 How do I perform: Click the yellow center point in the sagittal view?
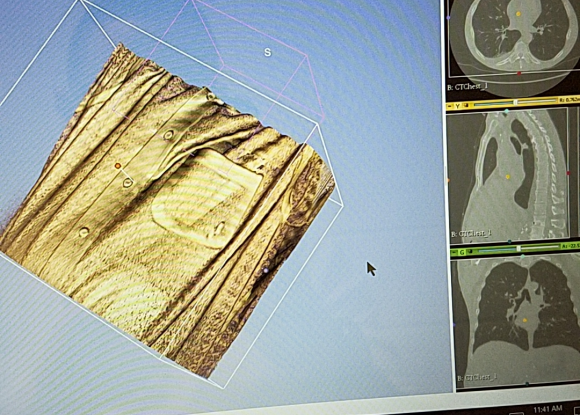pyautogui.click(x=508, y=177)
